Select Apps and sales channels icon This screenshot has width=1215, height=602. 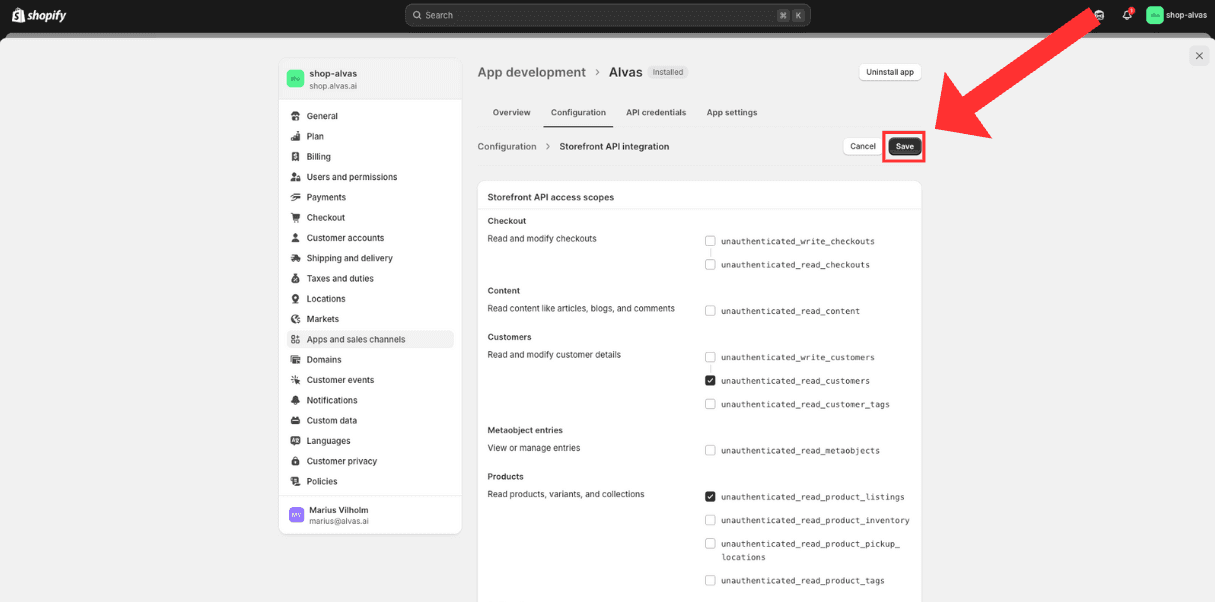(x=296, y=340)
